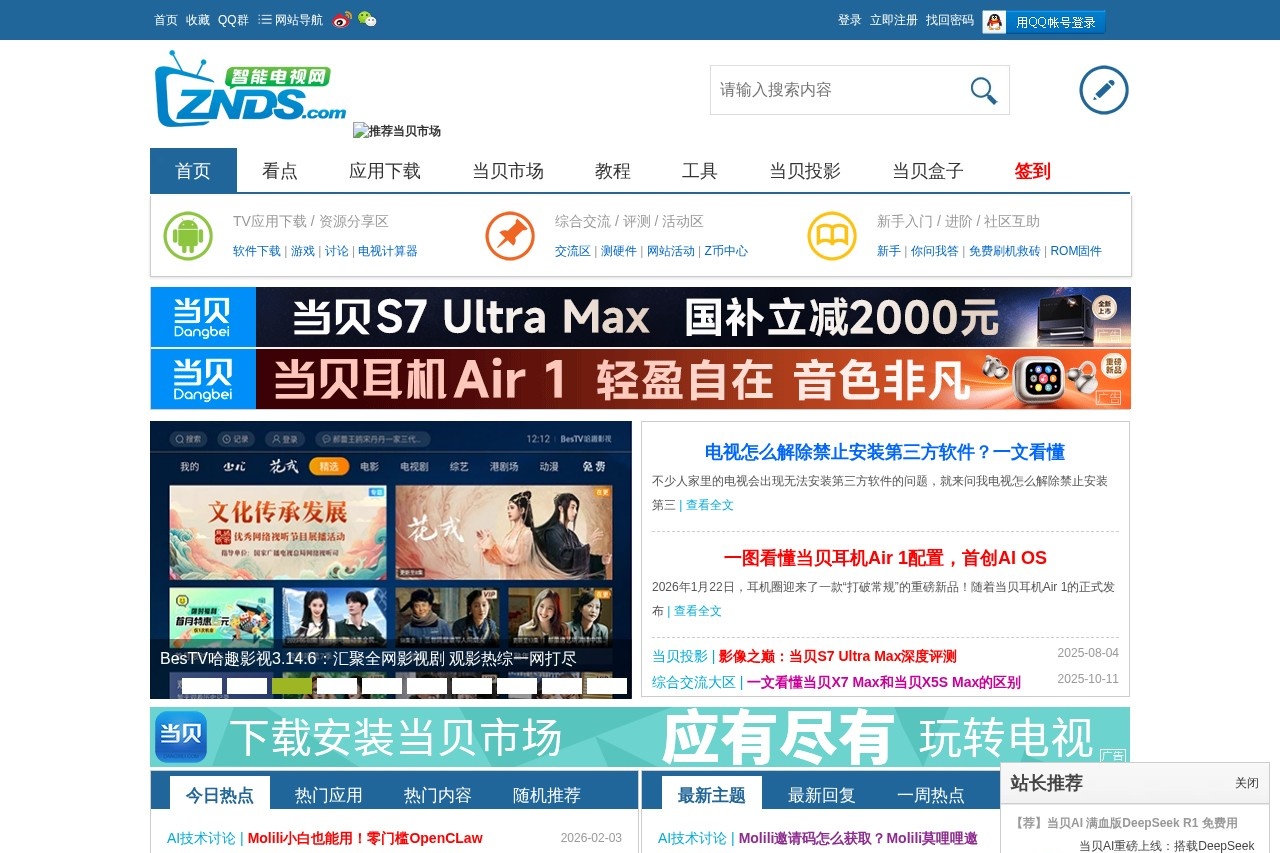Open 一文看懂当贝X7 Max和当贝X5S Max的区别
The image size is (1280, 853).
[x=884, y=683]
